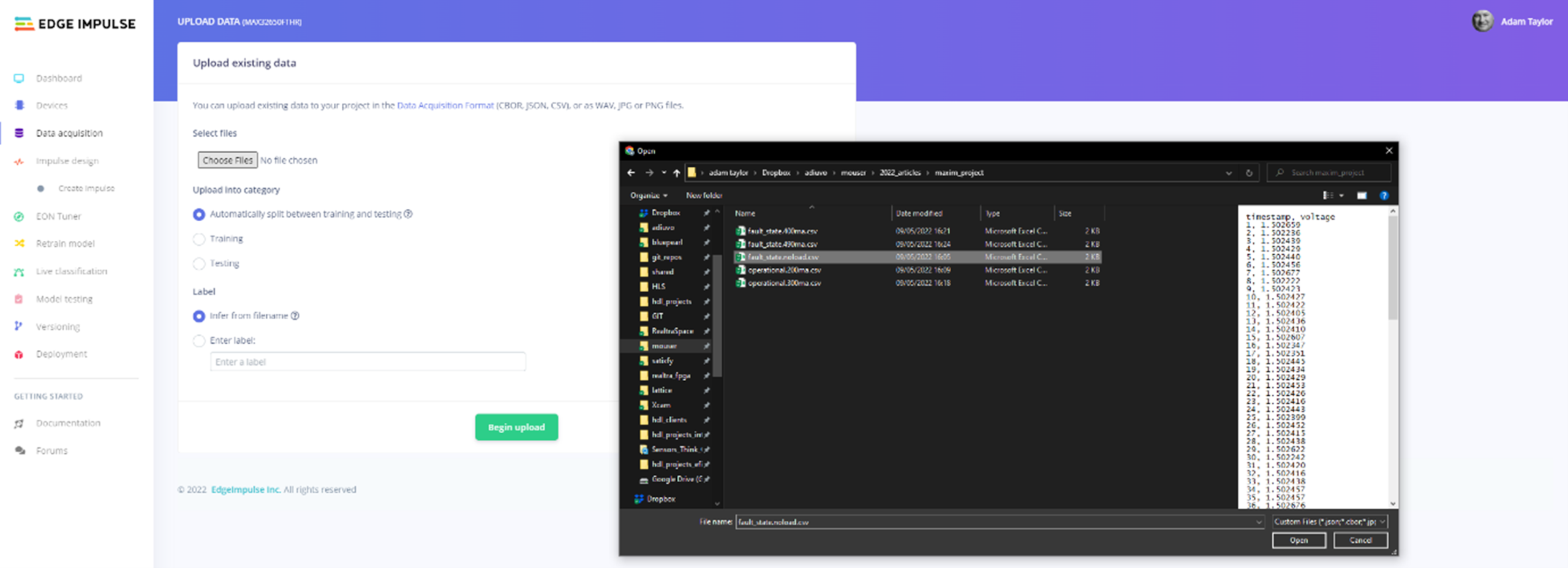
Task: Select the Training upload category
Action: point(199,239)
